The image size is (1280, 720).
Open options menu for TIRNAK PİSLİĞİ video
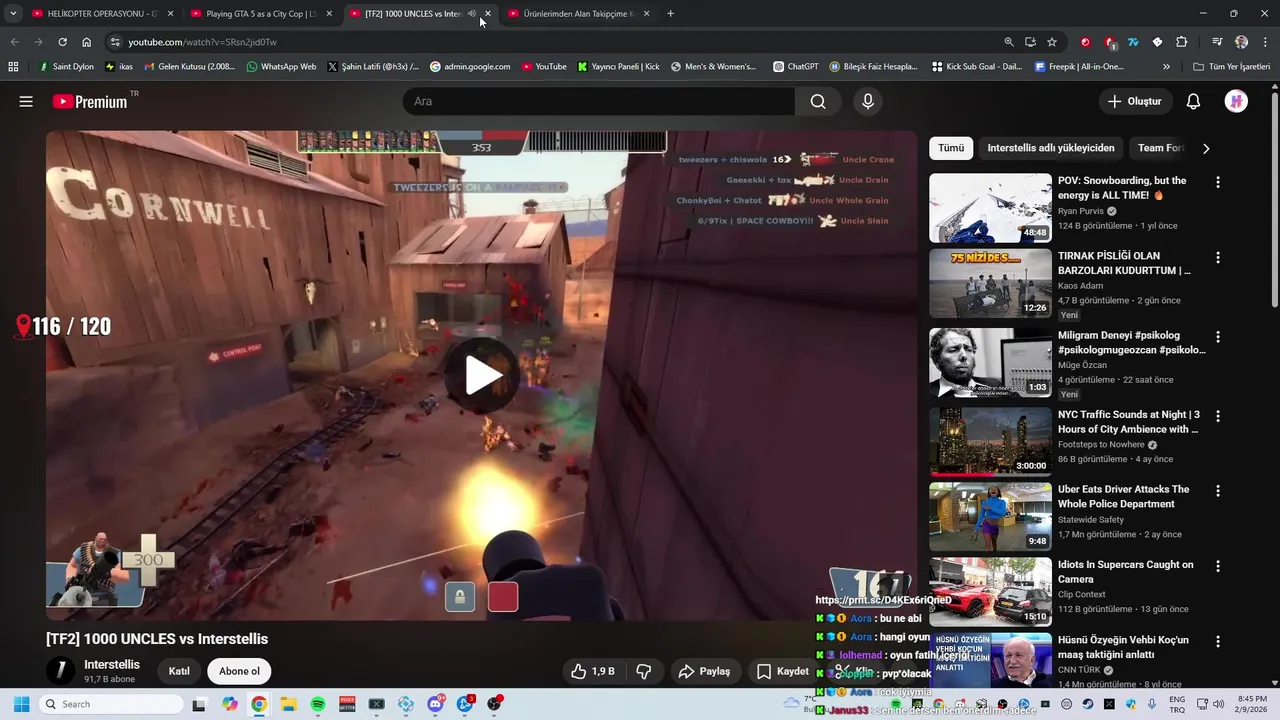click(1217, 257)
